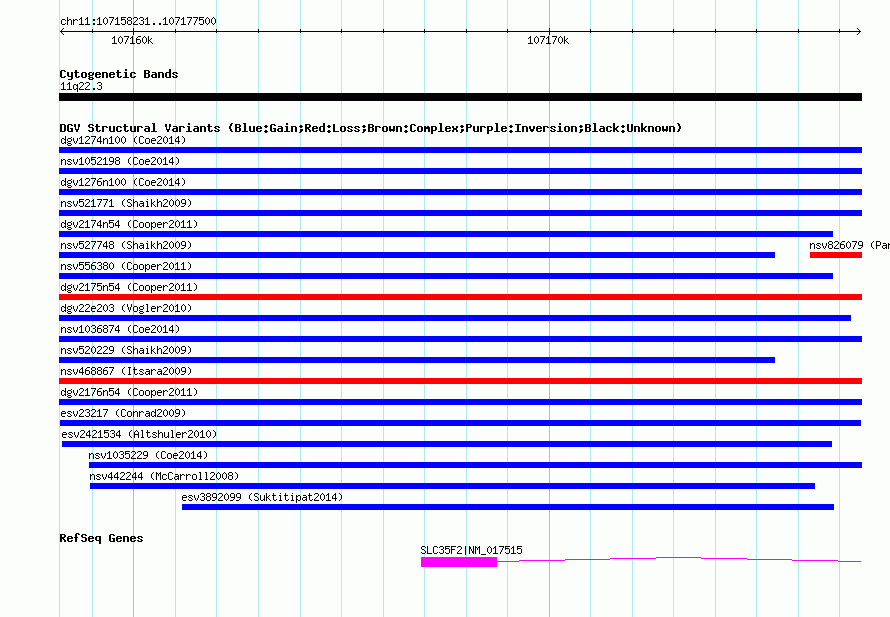
Task: Click the 107170k ruler position marker
Action: [548, 41]
